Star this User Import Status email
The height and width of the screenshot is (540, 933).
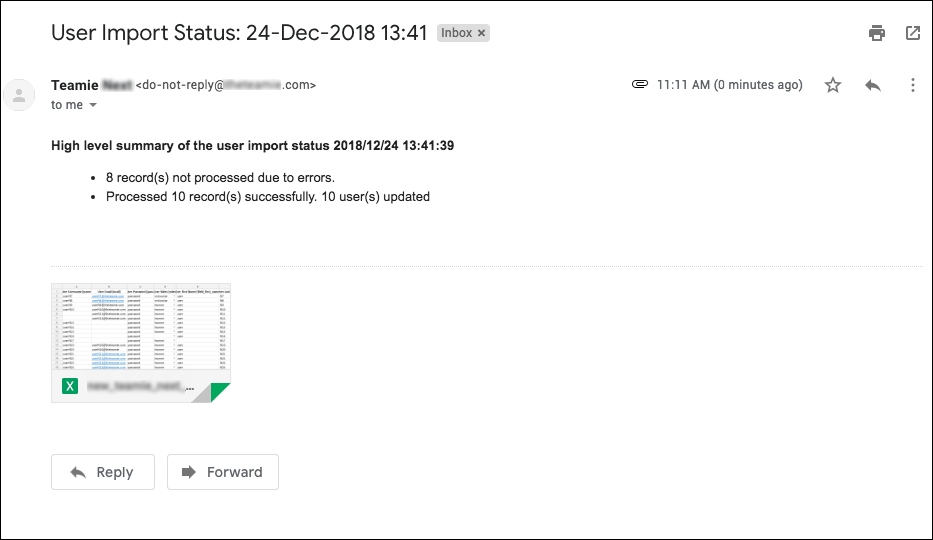(832, 85)
